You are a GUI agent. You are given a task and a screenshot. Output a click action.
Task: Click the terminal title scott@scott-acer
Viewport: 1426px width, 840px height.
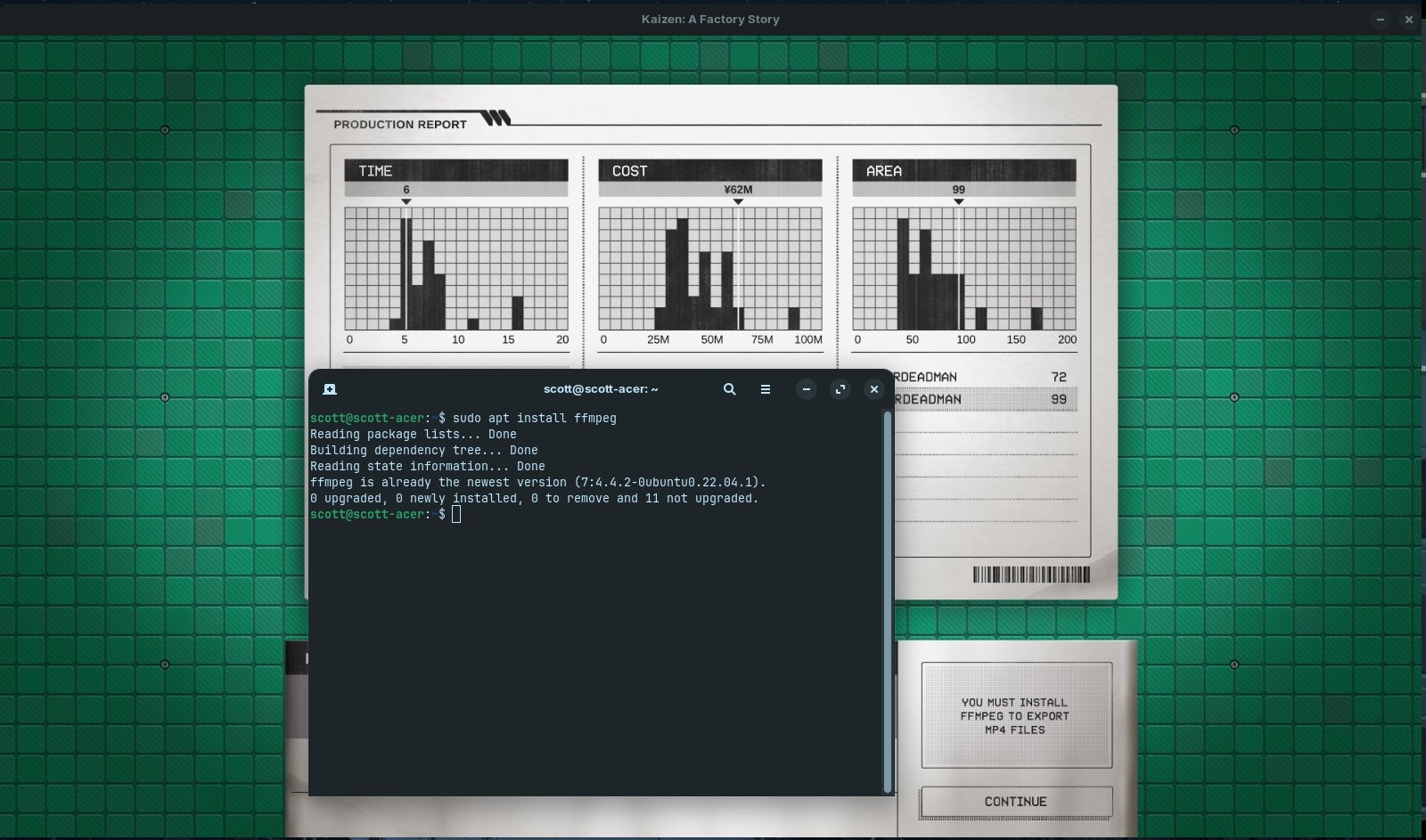point(601,389)
